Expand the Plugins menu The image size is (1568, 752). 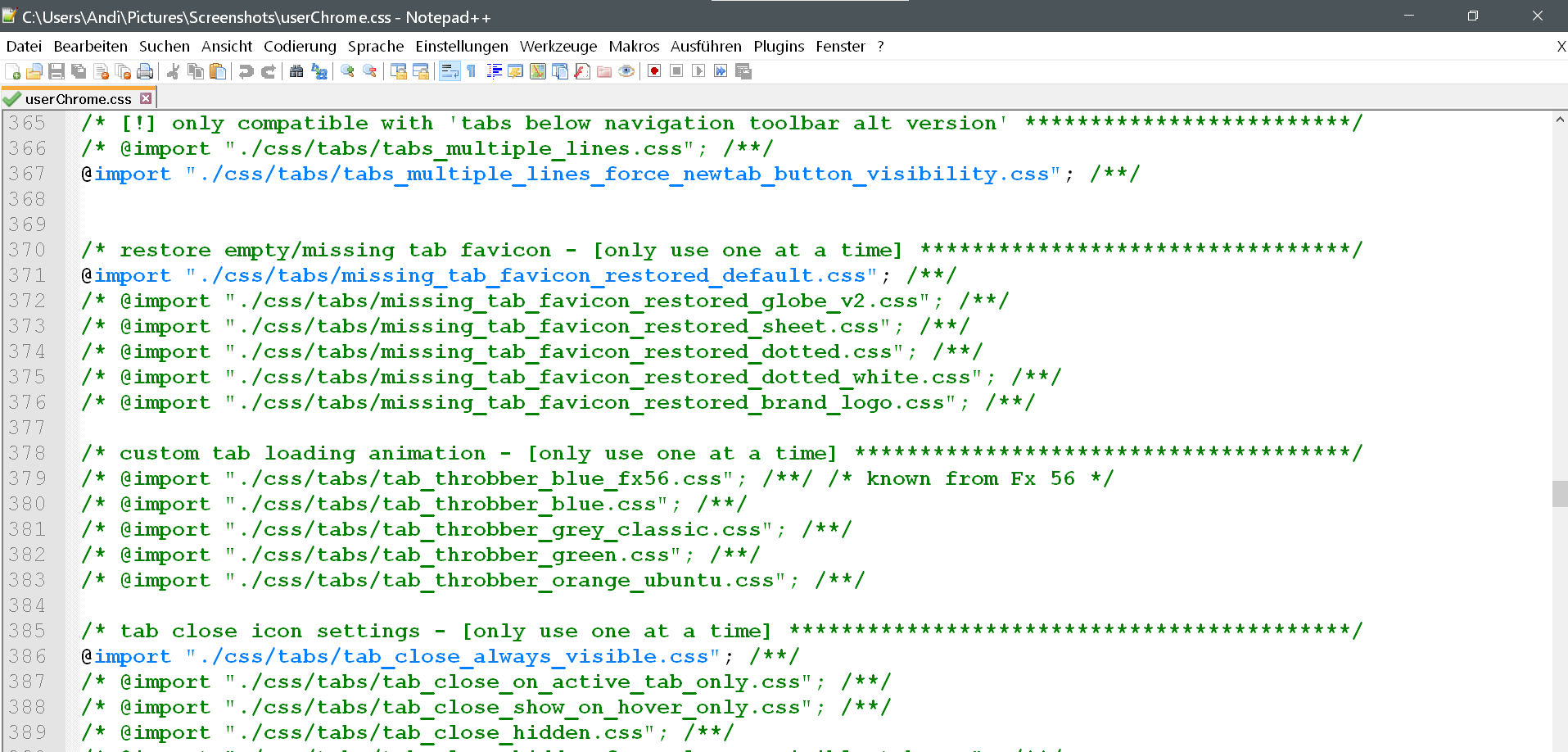[x=778, y=47]
